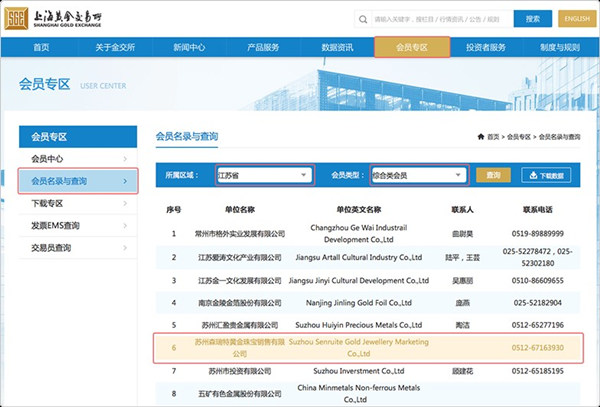The height and width of the screenshot is (407, 600).
Task: Click 五矿有色金属股份有限公司 in row 8
Action: [240, 394]
